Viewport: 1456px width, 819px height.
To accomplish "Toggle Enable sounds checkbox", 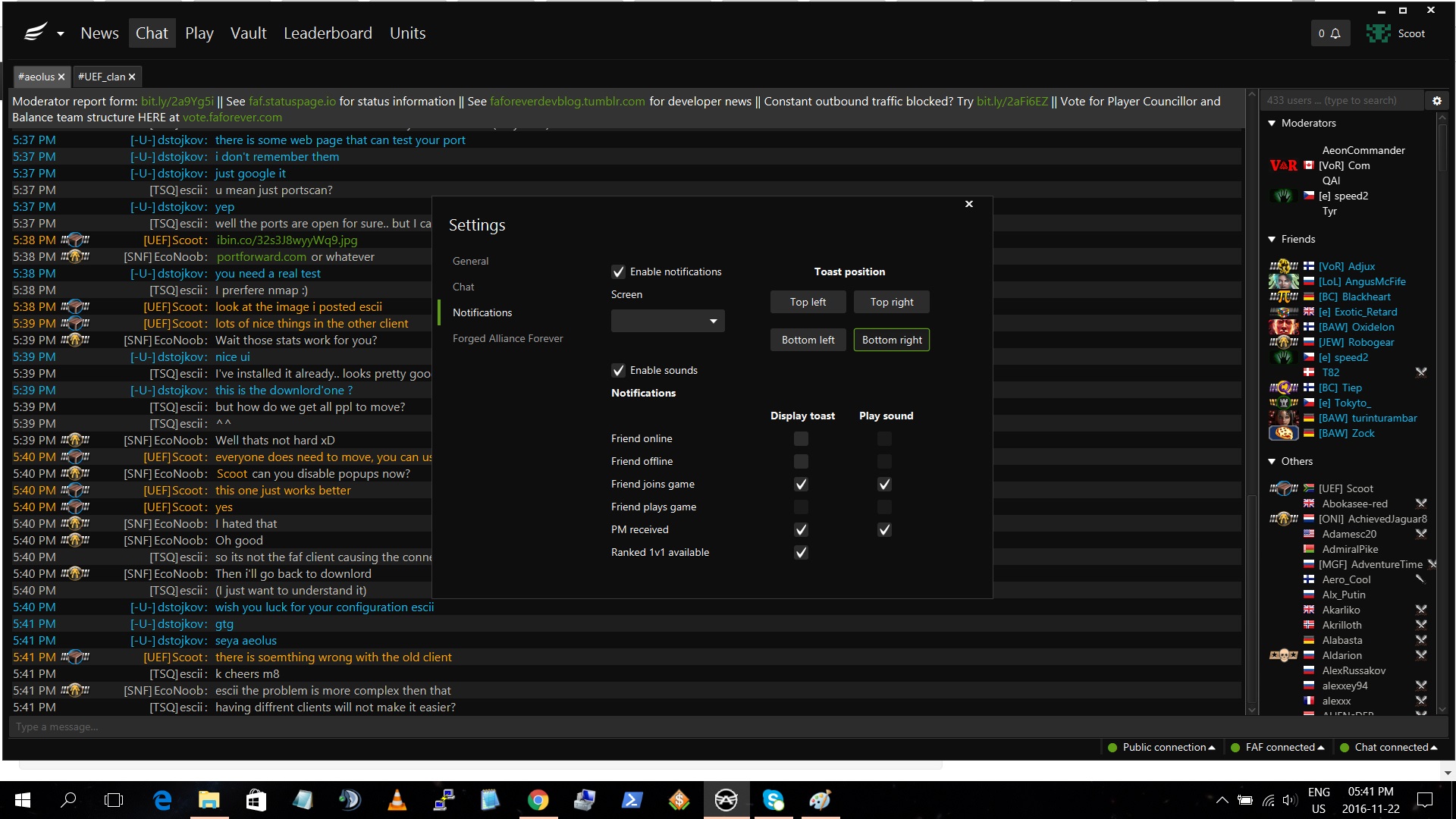I will point(618,370).
